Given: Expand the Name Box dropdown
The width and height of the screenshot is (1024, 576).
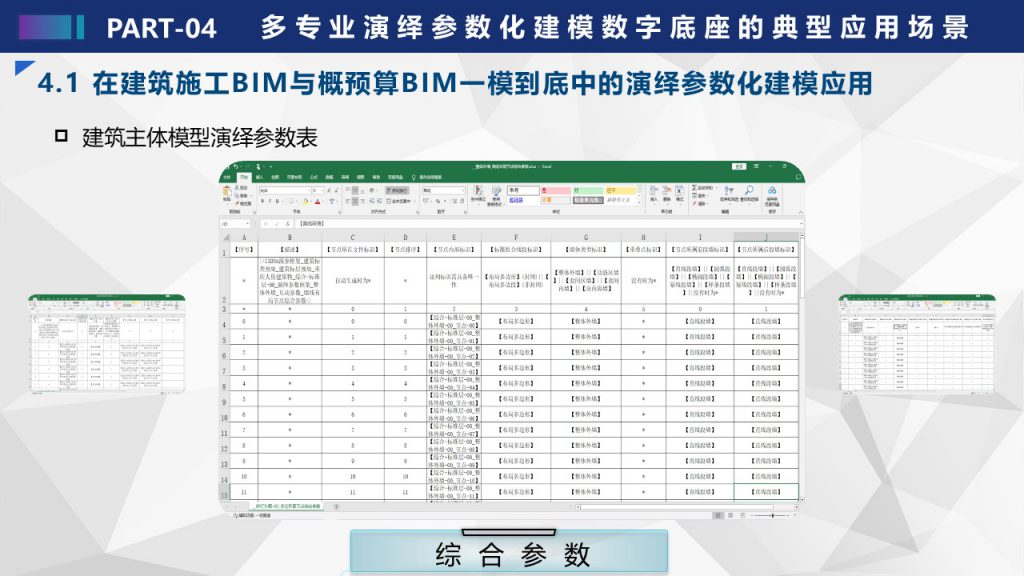Looking at the screenshot, I should pos(248,224).
